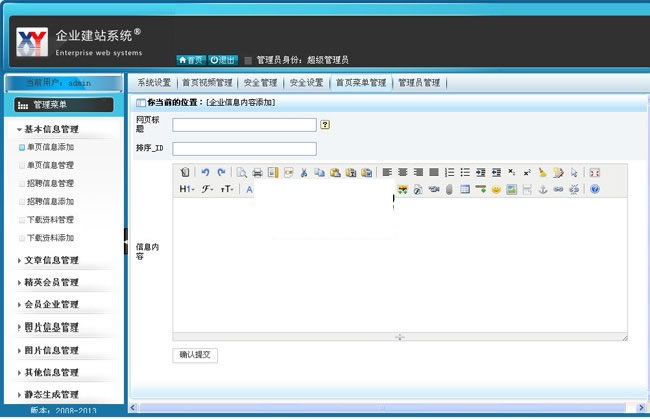Click the 退出 logout link
The height and width of the screenshot is (419, 650).
223,60
